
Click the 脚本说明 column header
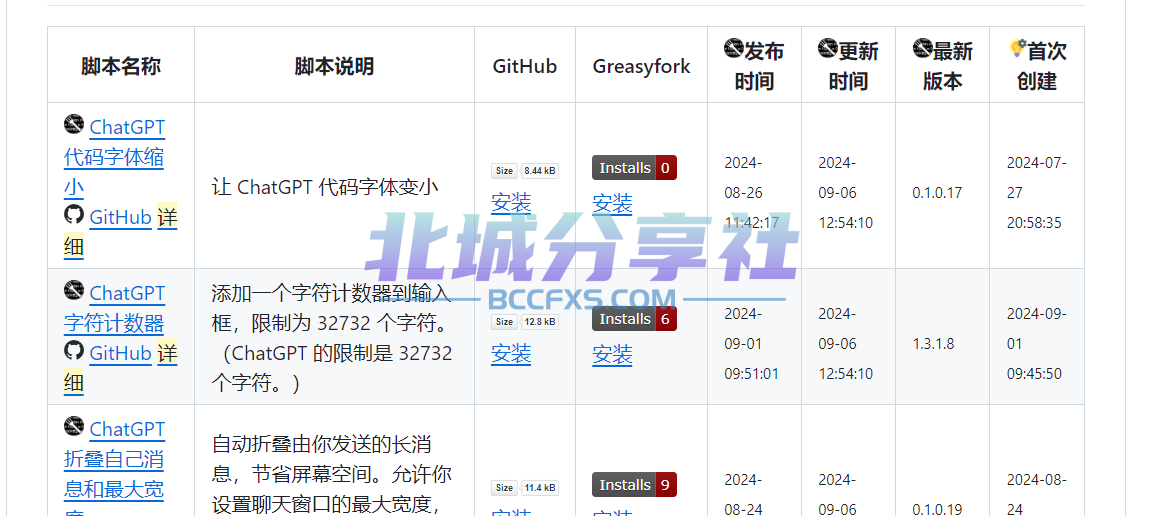click(334, 66)
